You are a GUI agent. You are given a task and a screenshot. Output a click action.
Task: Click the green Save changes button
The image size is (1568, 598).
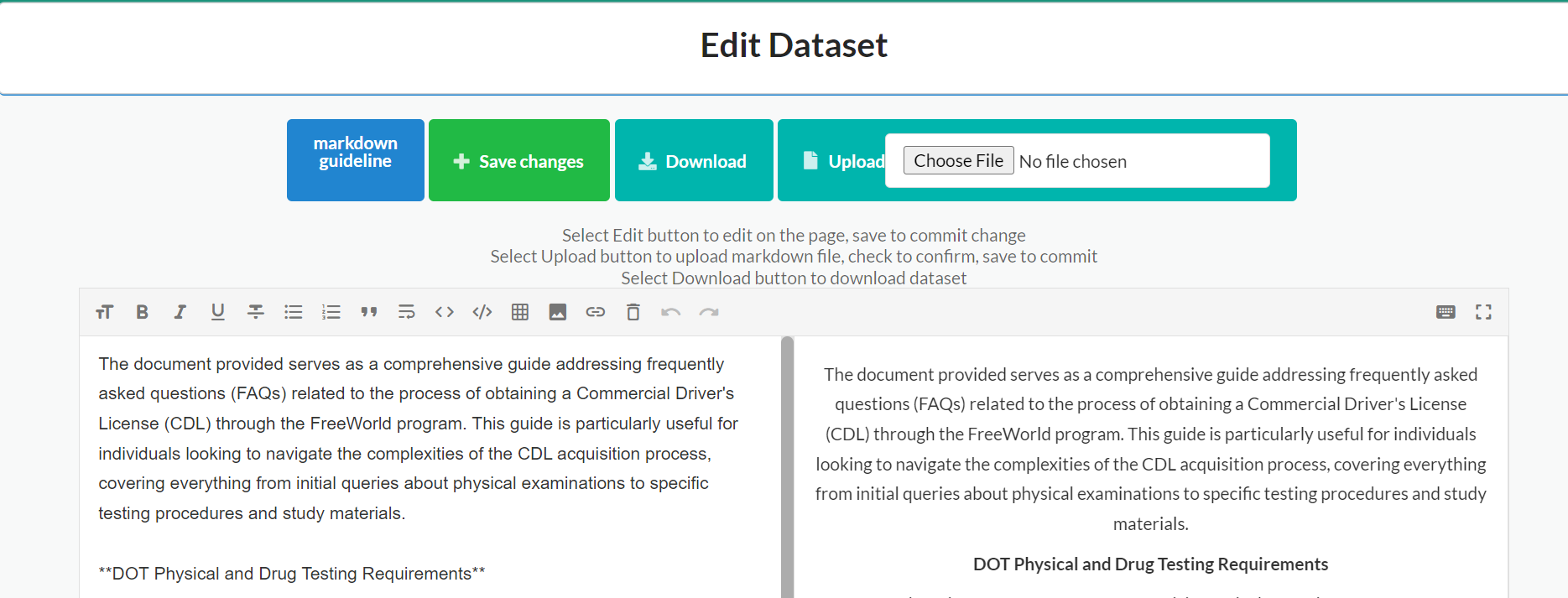coord(518,160)
